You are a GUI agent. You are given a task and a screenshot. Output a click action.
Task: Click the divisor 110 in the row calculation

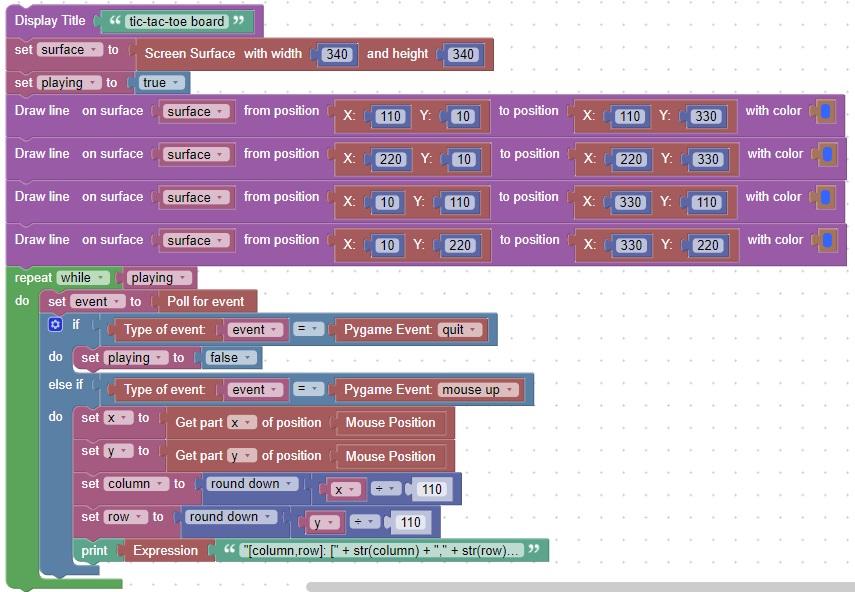point(410,522)
